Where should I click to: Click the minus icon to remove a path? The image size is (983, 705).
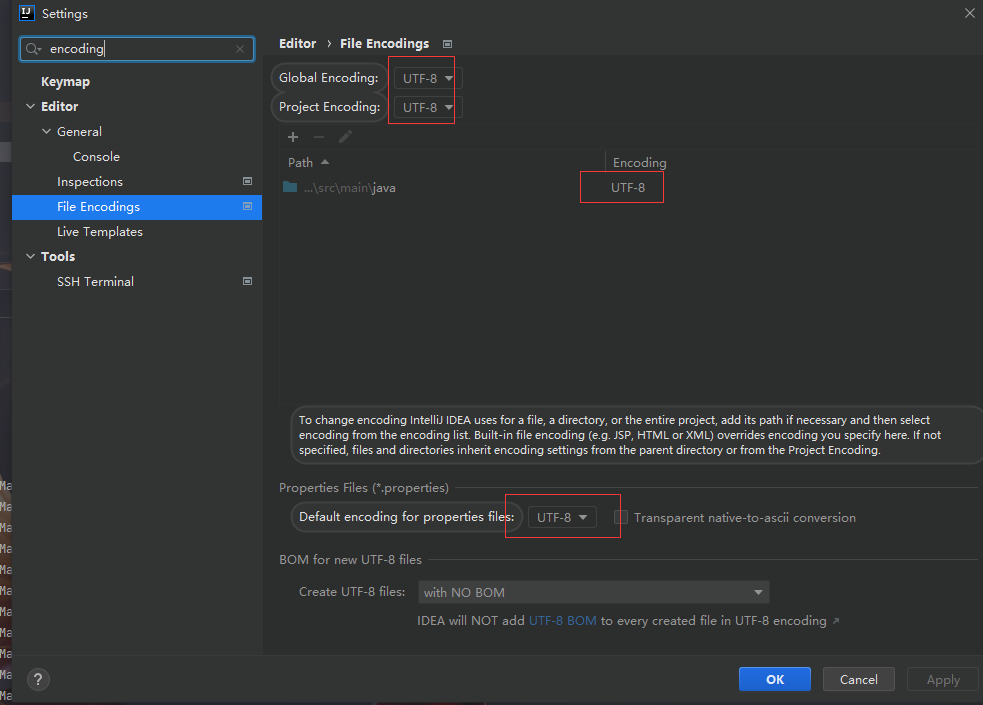click(x=319, y=137)
